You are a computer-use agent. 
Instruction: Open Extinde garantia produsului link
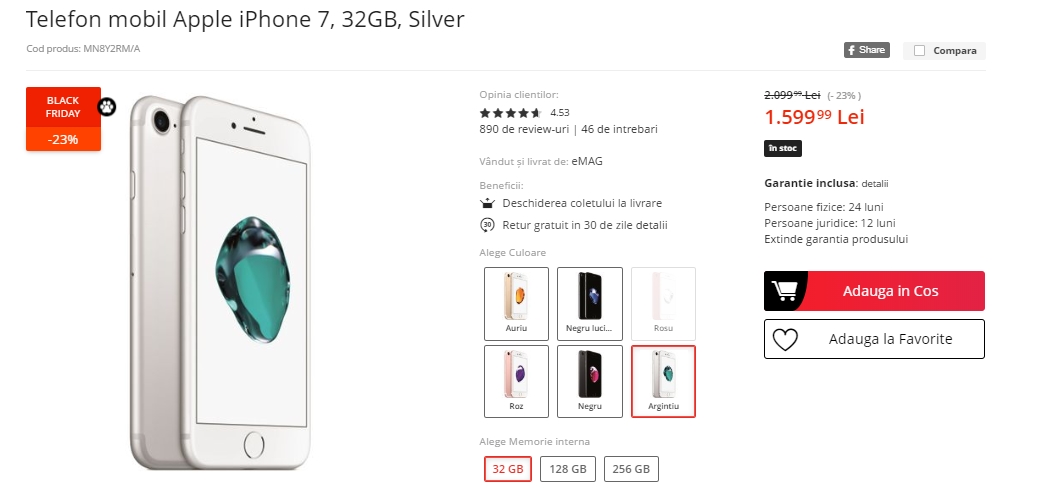click(x=835, y=239)
